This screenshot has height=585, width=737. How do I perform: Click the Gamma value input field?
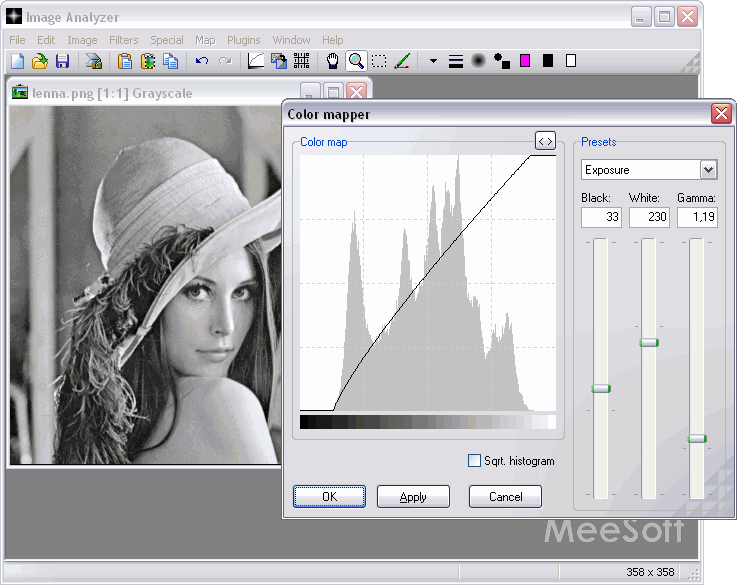(697, 217)
